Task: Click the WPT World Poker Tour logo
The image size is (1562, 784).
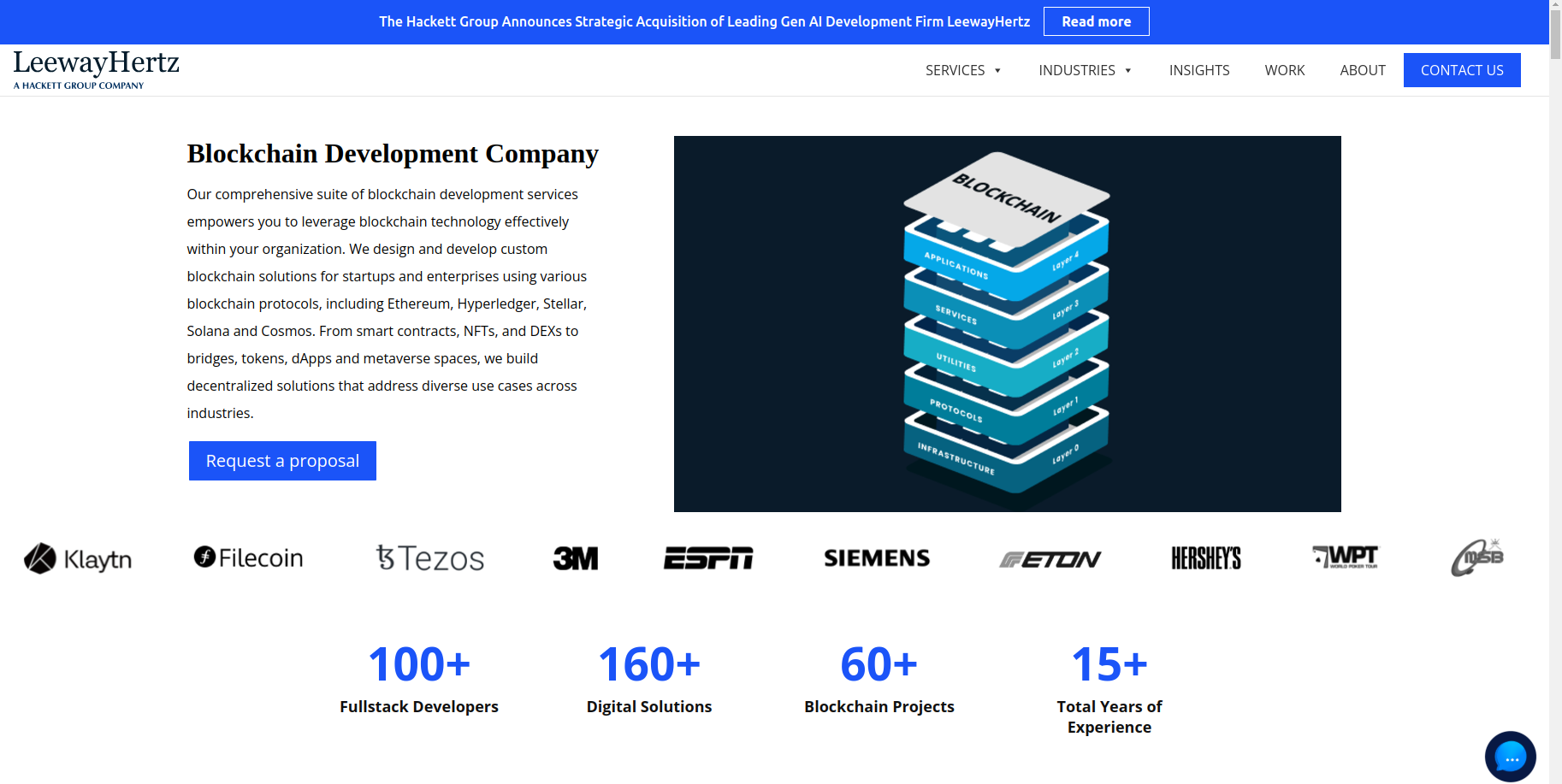Action: click(x=1346, y=557)
